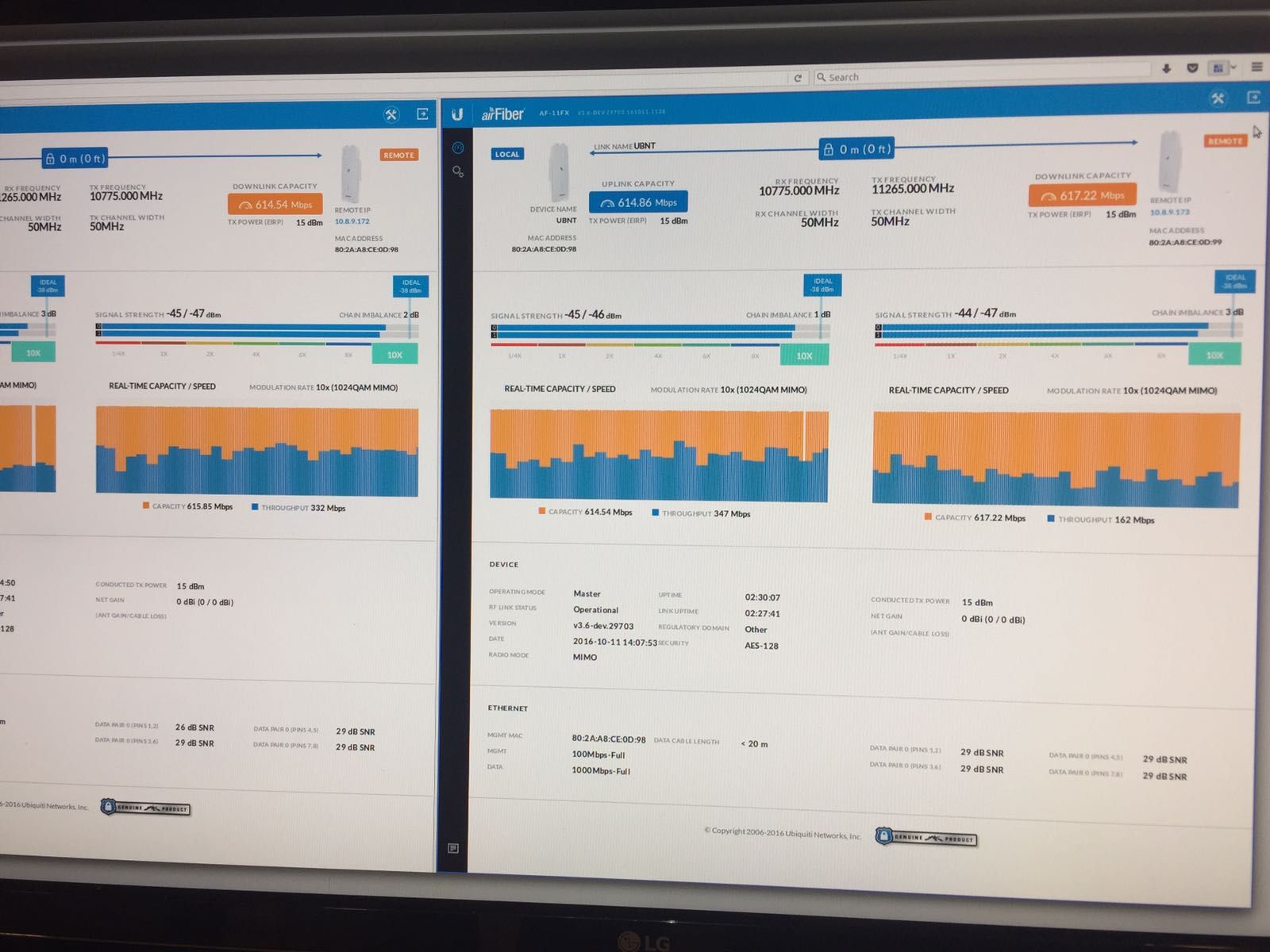Click operating mode value Master
Viewport: 1270px width, 952px height.
(587, 593)
